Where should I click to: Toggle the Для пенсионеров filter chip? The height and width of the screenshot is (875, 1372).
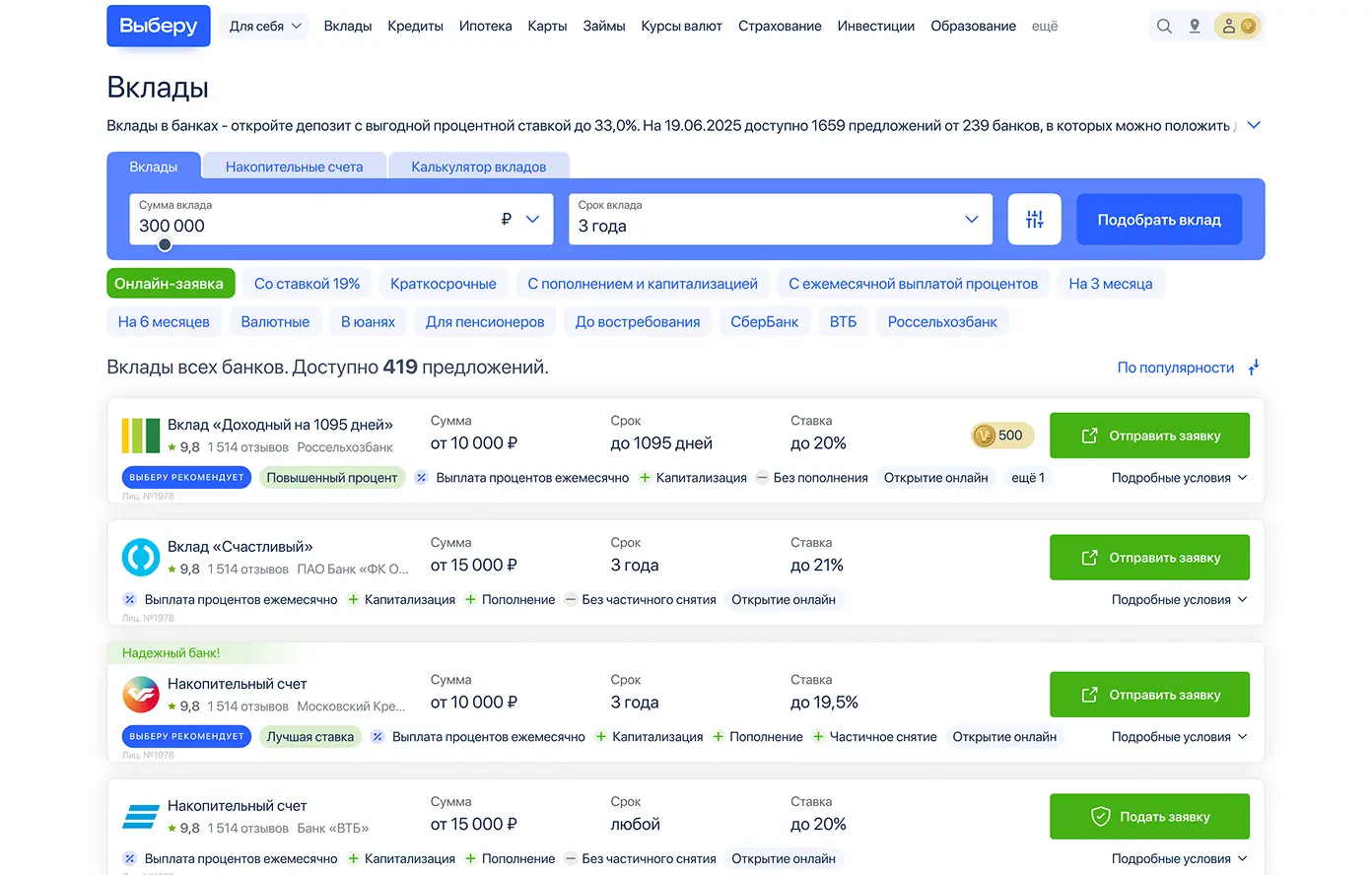[484, 322]
